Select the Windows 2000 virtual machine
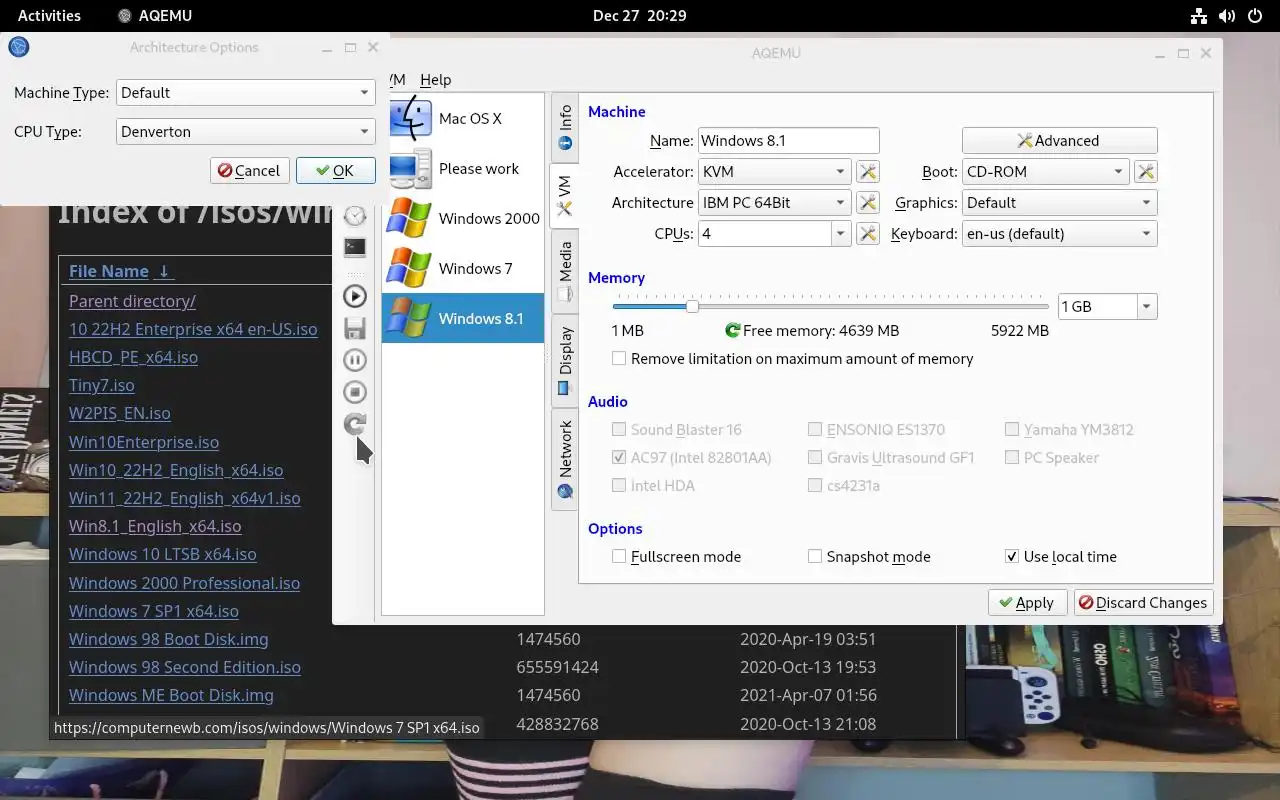The image size is (1280, 800). point(463,218)
